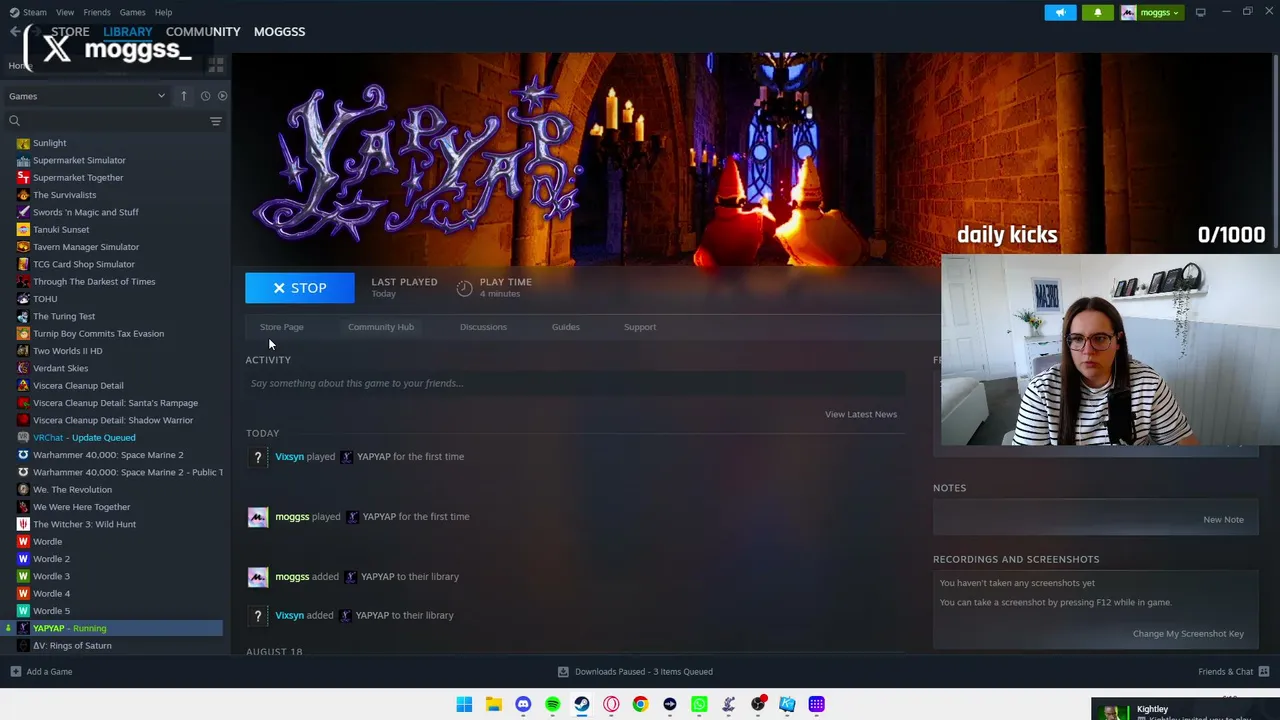This screenshot has width=1280, height=720.
Task: Click the ready-to-play filter icon
Action: 222,96
